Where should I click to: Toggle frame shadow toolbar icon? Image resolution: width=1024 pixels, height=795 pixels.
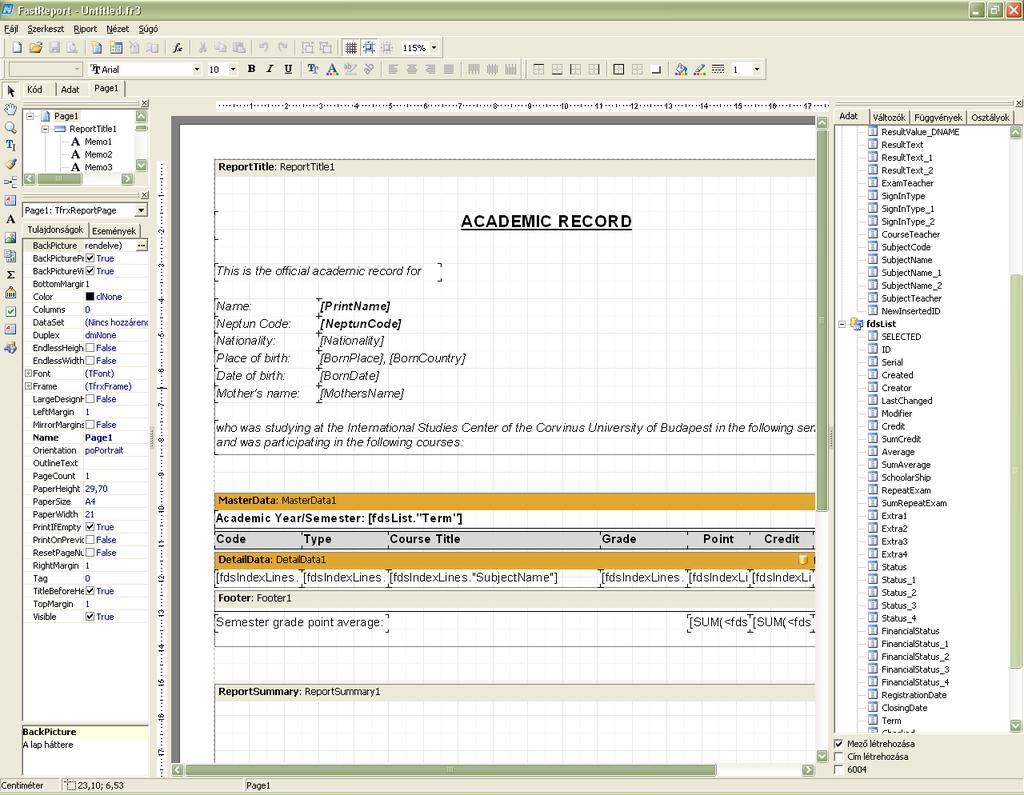pyautogui.click(x=656, y=69)
